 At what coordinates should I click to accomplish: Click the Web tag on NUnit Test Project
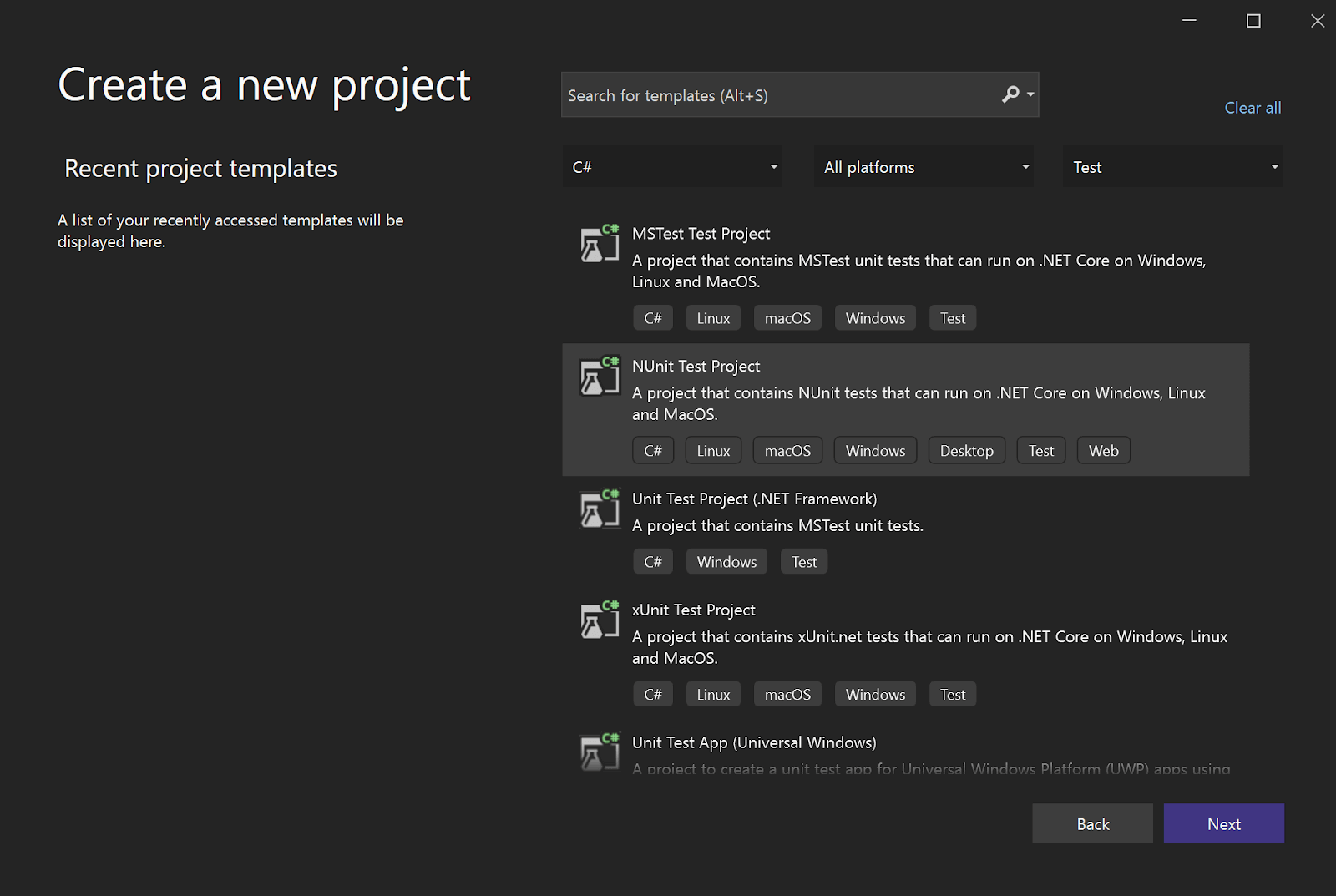1103,450
